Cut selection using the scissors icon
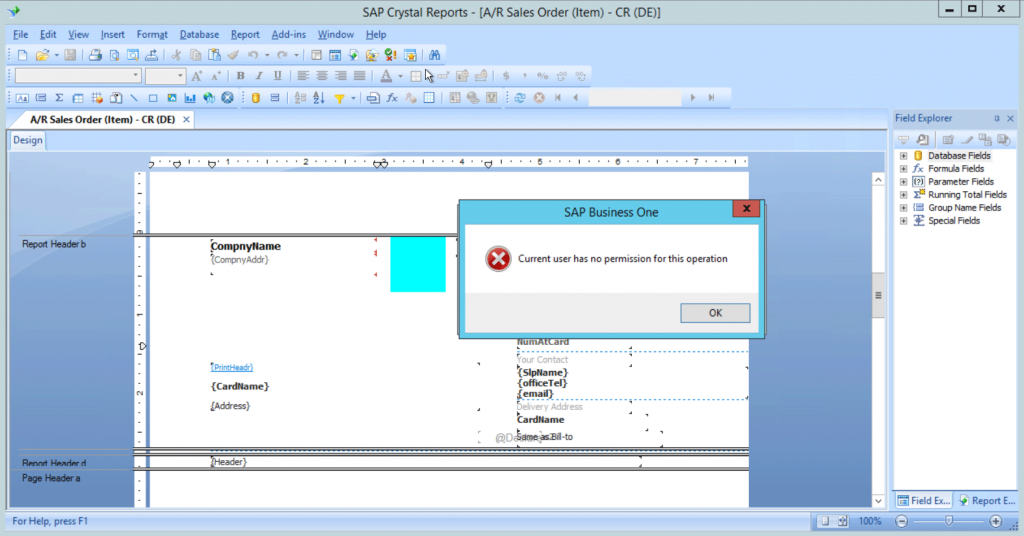The height and width of the screenshot is (536, 1024). [176, 55]
